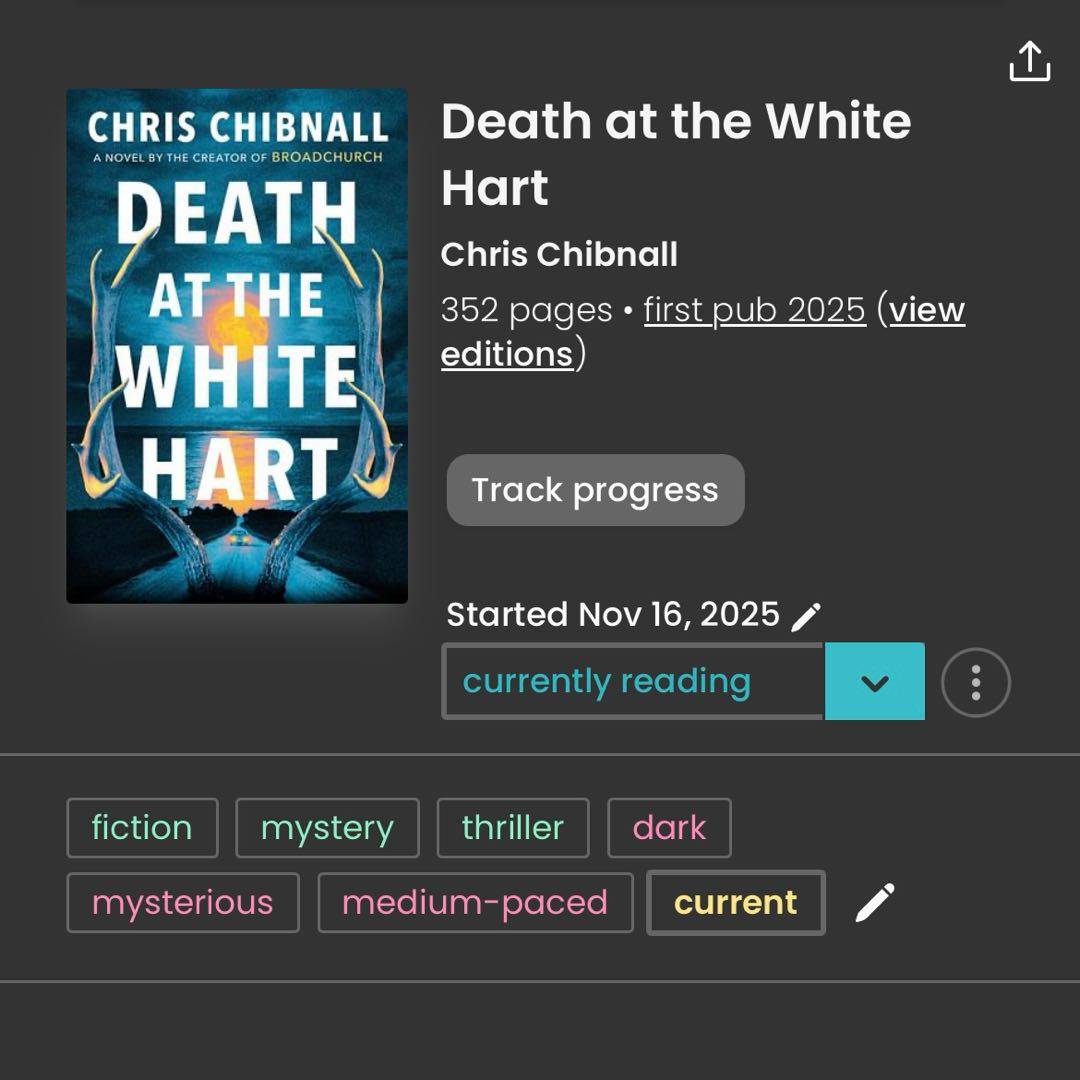Open the Death at the White Hart cover

(237, 346)
